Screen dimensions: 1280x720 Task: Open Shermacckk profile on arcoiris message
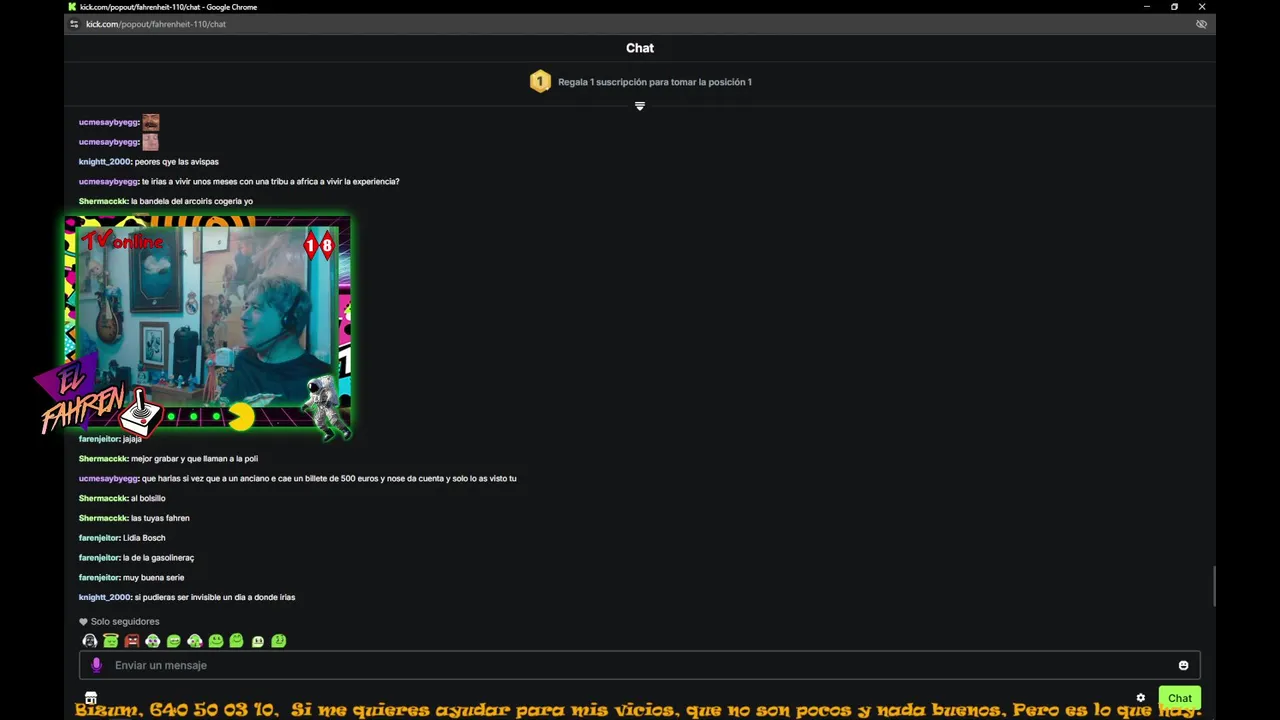[x=104, y=202]
